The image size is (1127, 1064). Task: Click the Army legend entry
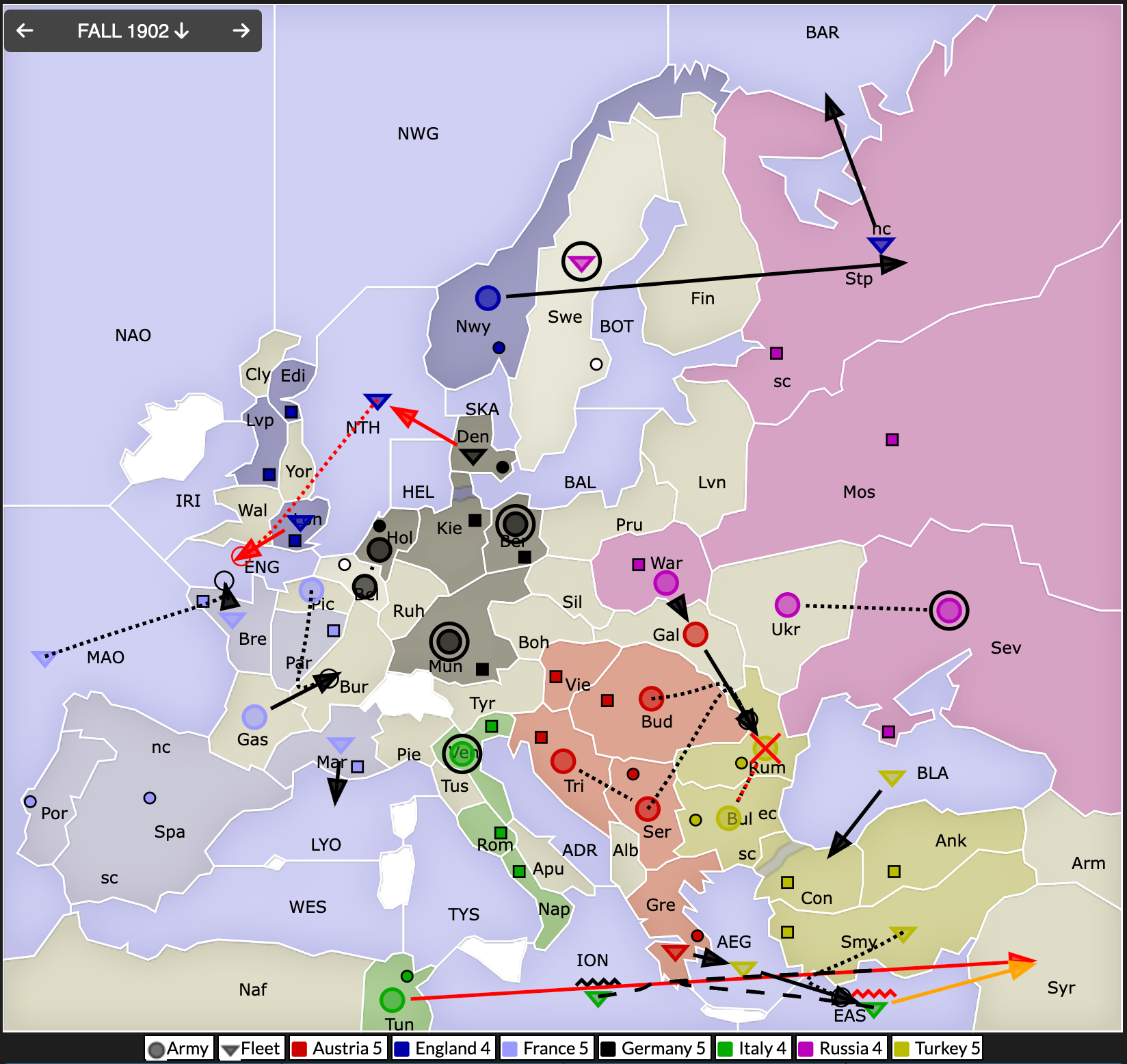pos(179,1048)
